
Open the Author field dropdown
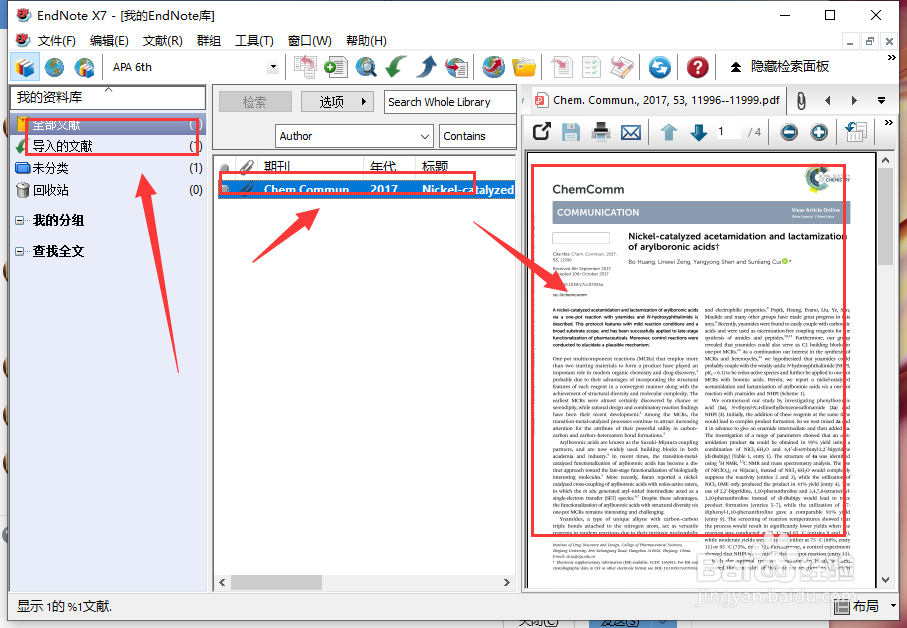click(354, 136)
